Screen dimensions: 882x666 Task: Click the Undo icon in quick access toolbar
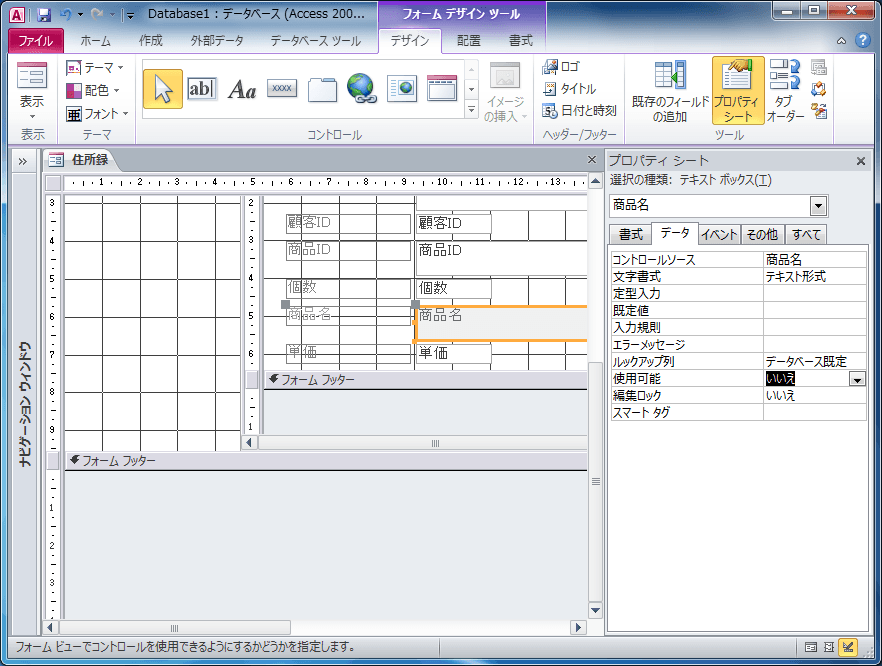(x=66, y=15)
